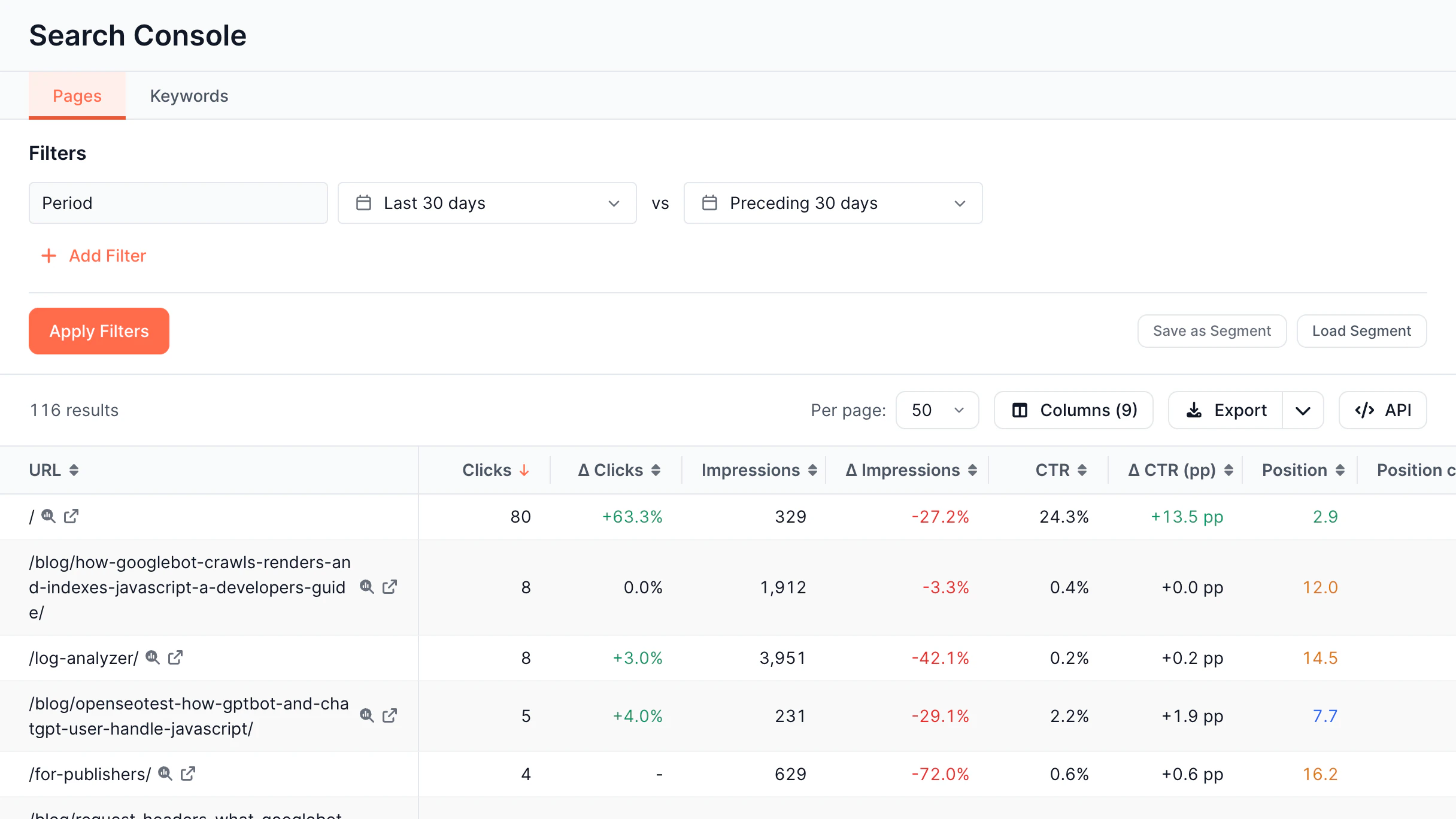Inspect the openseotest gptbot blog URL

[x=367, y=715]
